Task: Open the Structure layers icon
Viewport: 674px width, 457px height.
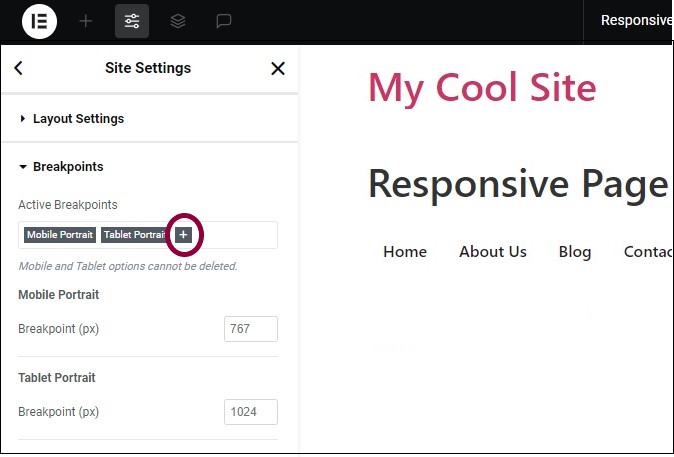Action: tap(178, 21)
